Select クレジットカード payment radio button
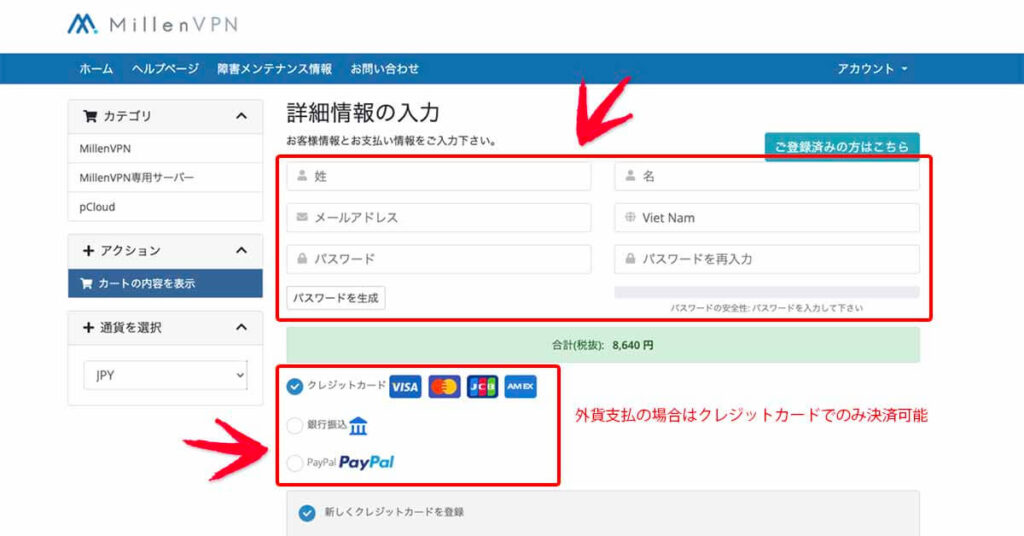Viewport: 1024px width, 536px height. [x=295, y=386]
